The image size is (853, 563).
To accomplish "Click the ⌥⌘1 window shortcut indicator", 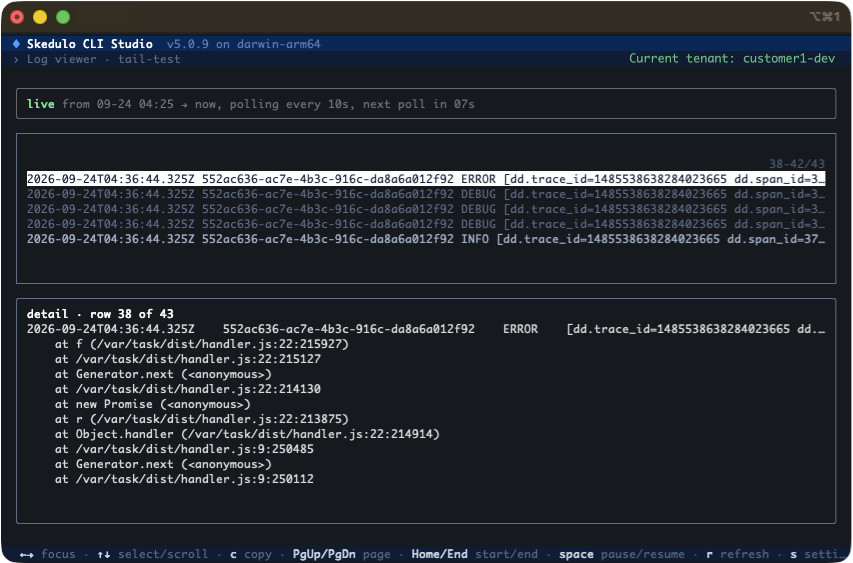I will click(x=825, y=17).
